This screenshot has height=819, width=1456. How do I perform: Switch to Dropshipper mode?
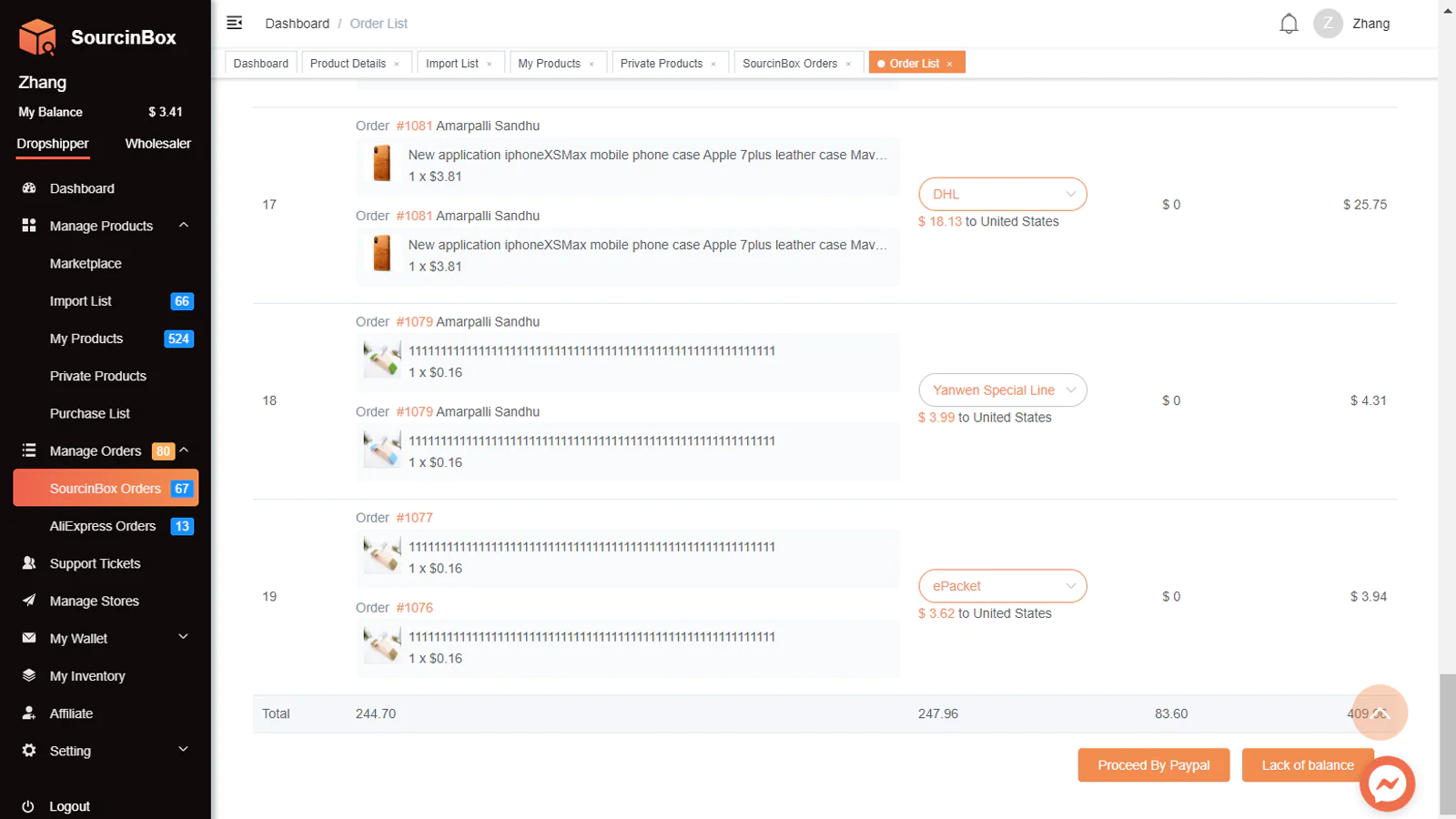click(53, 144)
